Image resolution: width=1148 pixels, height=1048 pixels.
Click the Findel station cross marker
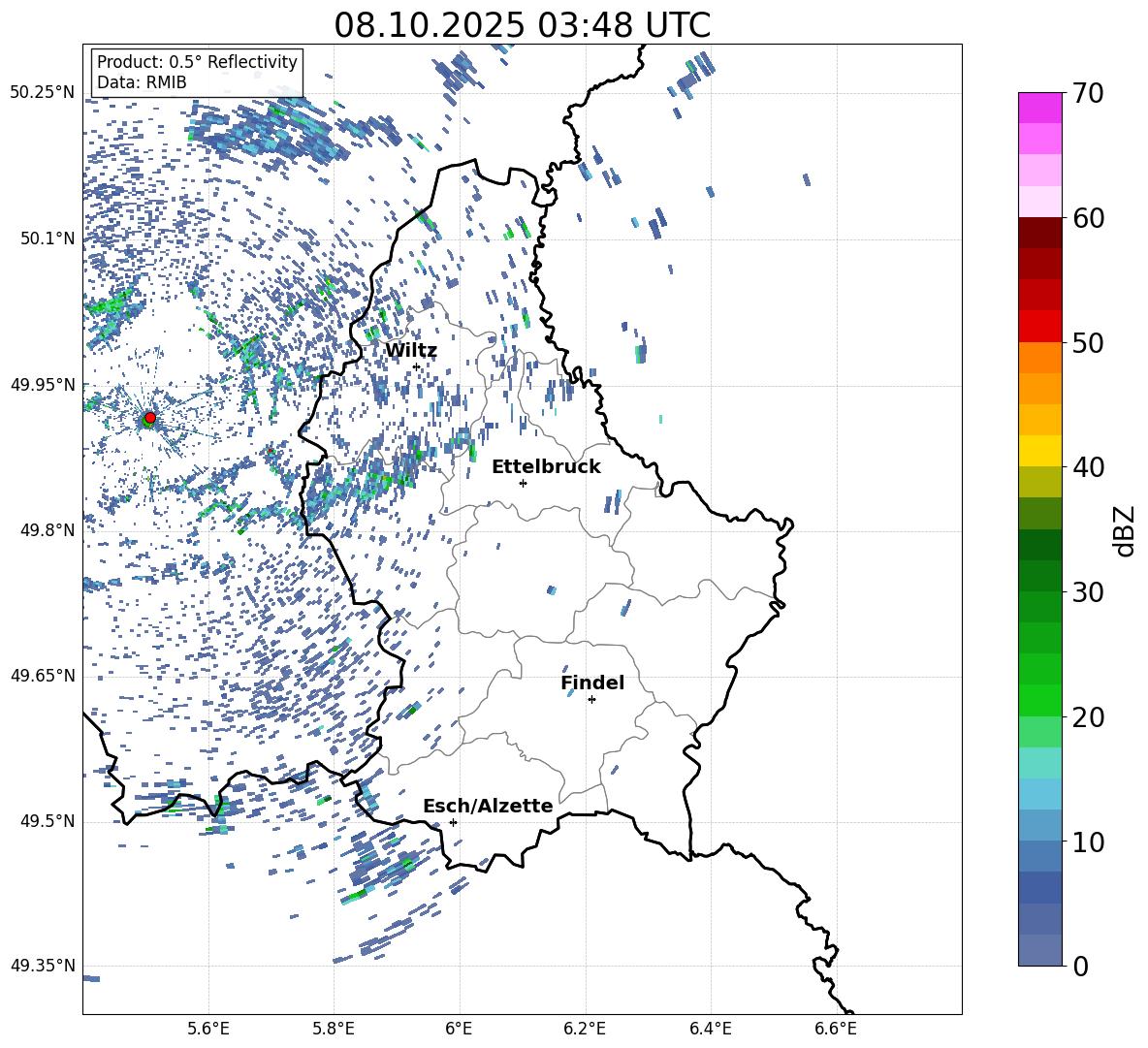click(x=591, y=699)
